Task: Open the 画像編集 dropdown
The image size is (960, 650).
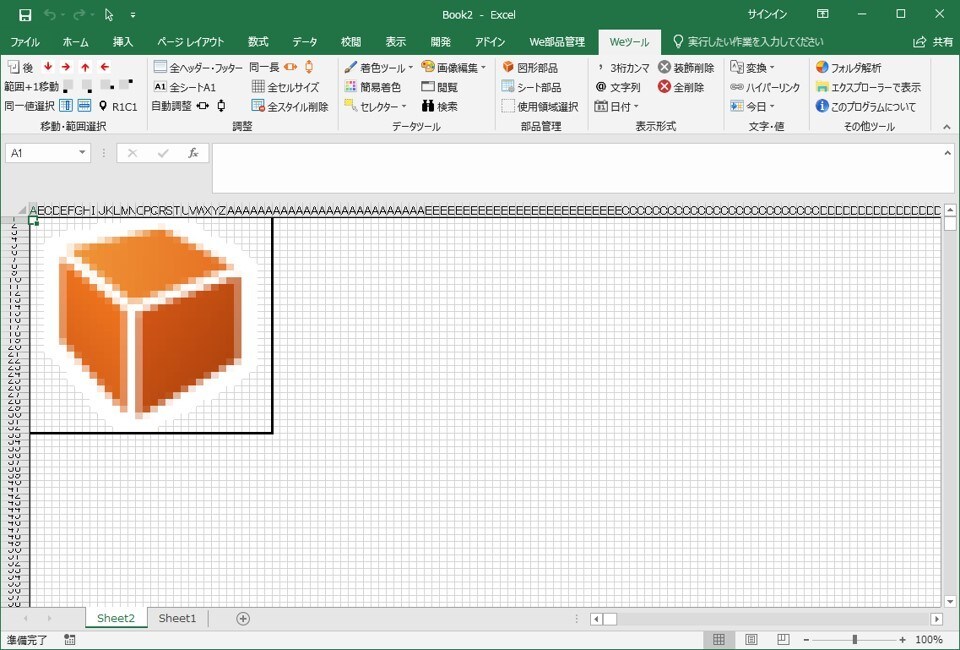Action: coord(454,67)
